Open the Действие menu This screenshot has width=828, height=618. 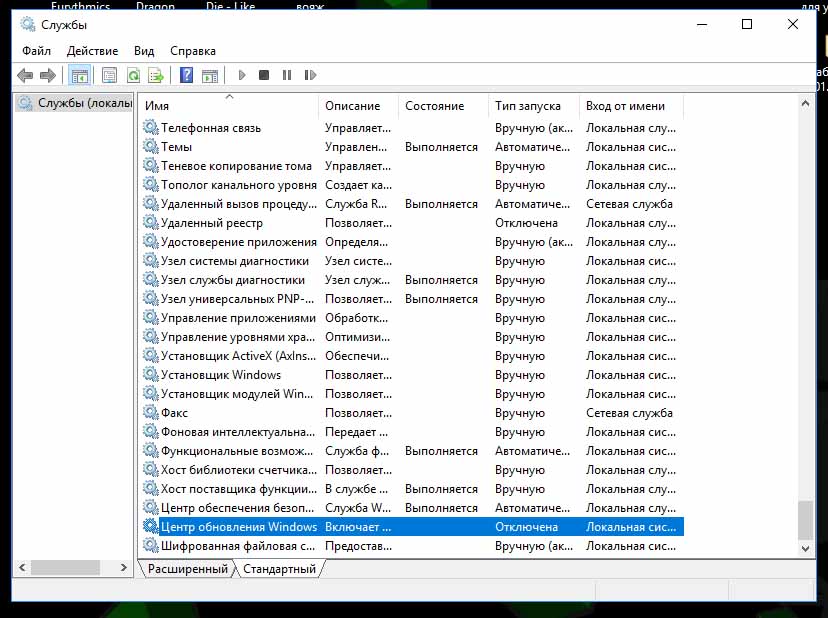coord(92,51)
